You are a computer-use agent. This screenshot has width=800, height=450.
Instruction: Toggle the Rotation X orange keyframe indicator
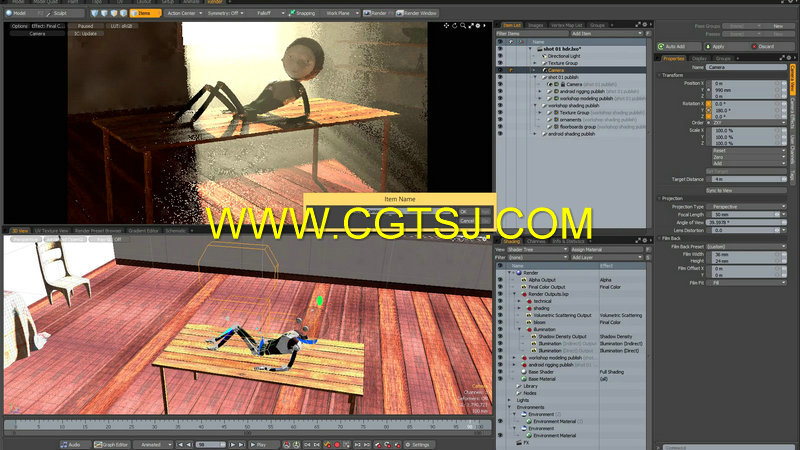[x=709, y=104]
